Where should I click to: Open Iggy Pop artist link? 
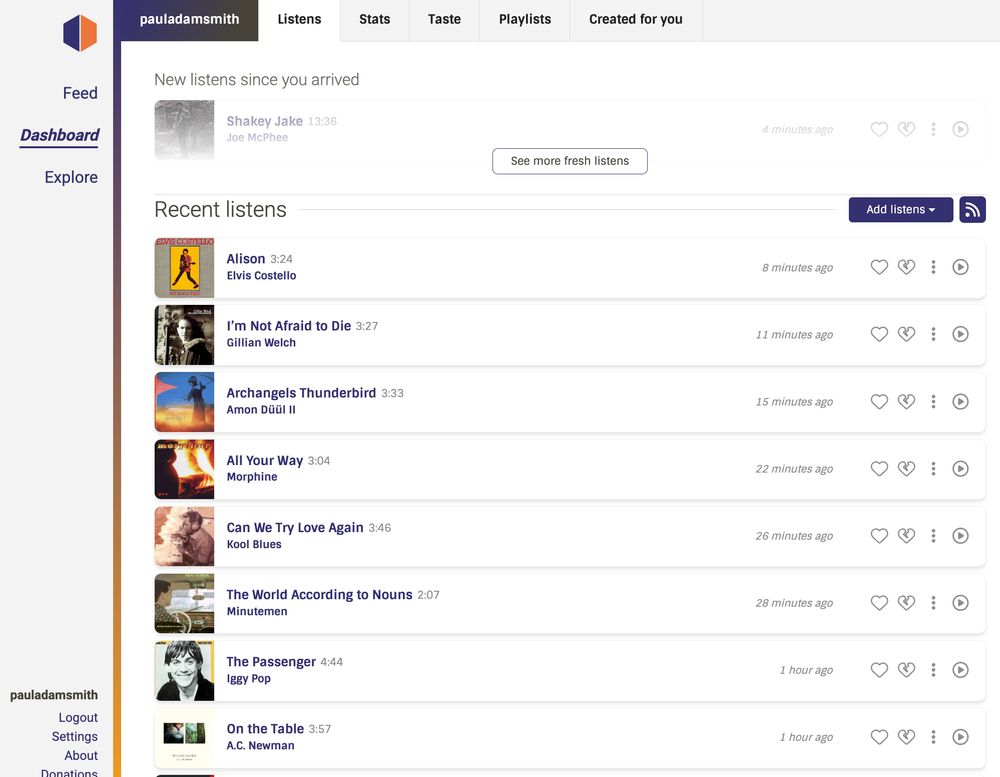click(x=248, y=678)
